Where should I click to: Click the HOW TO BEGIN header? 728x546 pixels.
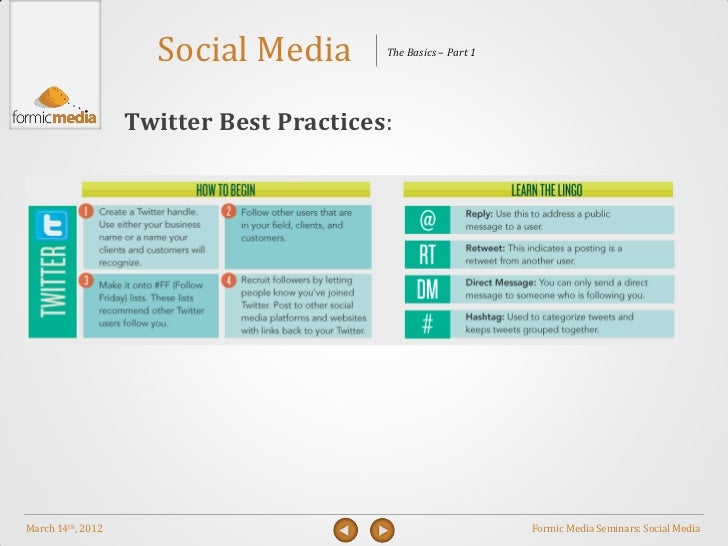pyautogui.click(x=226, y=190)
